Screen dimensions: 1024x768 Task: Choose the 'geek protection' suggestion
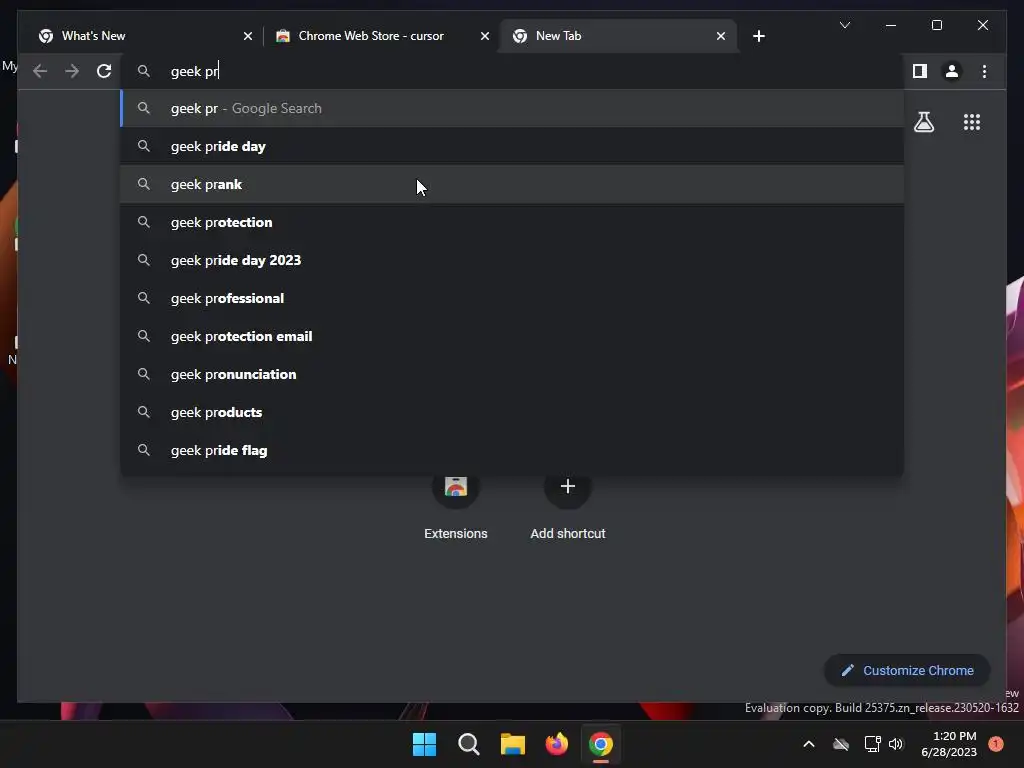tap(513, 222)
